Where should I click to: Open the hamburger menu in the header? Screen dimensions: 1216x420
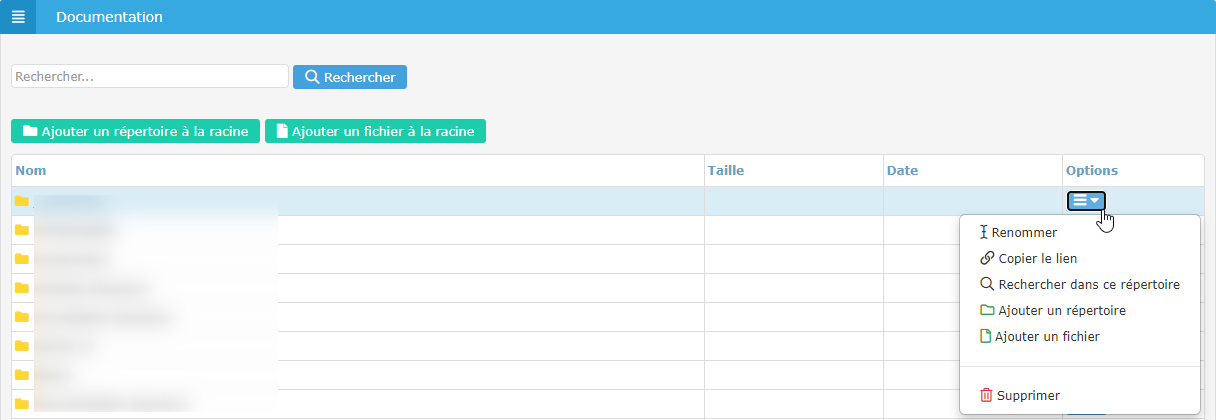point(18,17)
